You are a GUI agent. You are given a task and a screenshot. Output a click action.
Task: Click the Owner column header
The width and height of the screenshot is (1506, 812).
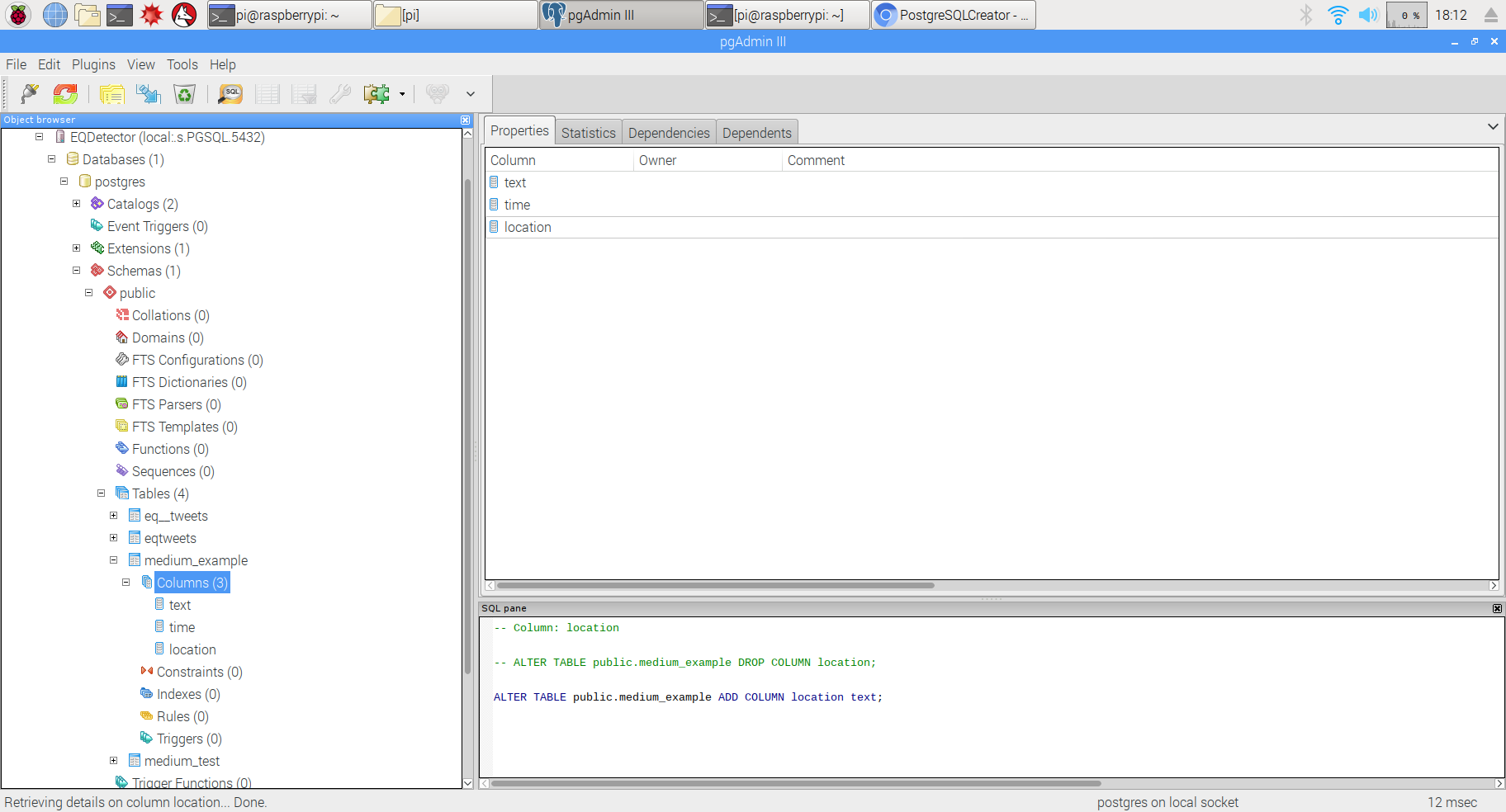[x=708, y=160]
